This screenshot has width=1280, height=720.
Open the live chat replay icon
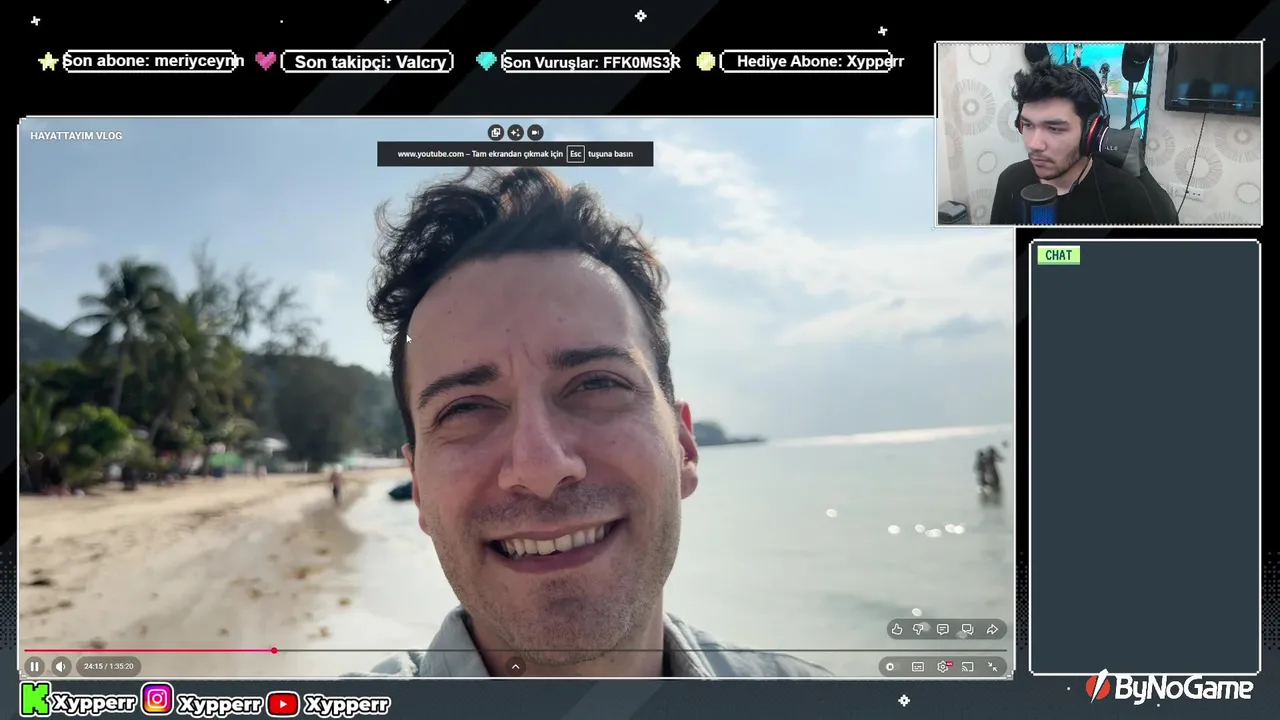point(967,629)
